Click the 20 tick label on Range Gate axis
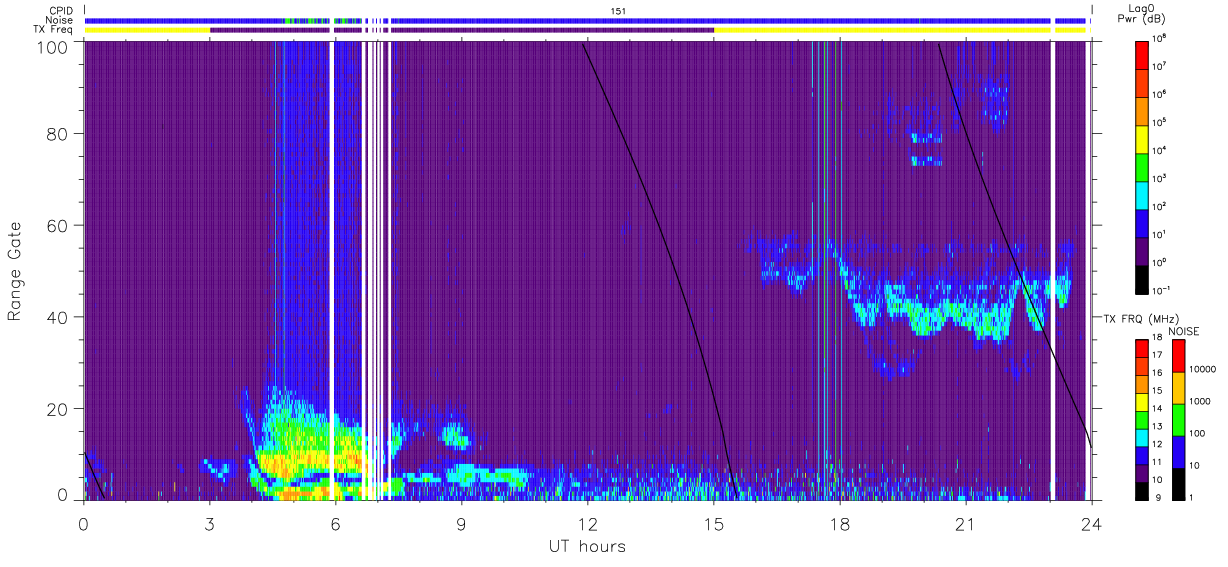Viewport: 1228px width, 567px height. [58, 409]
